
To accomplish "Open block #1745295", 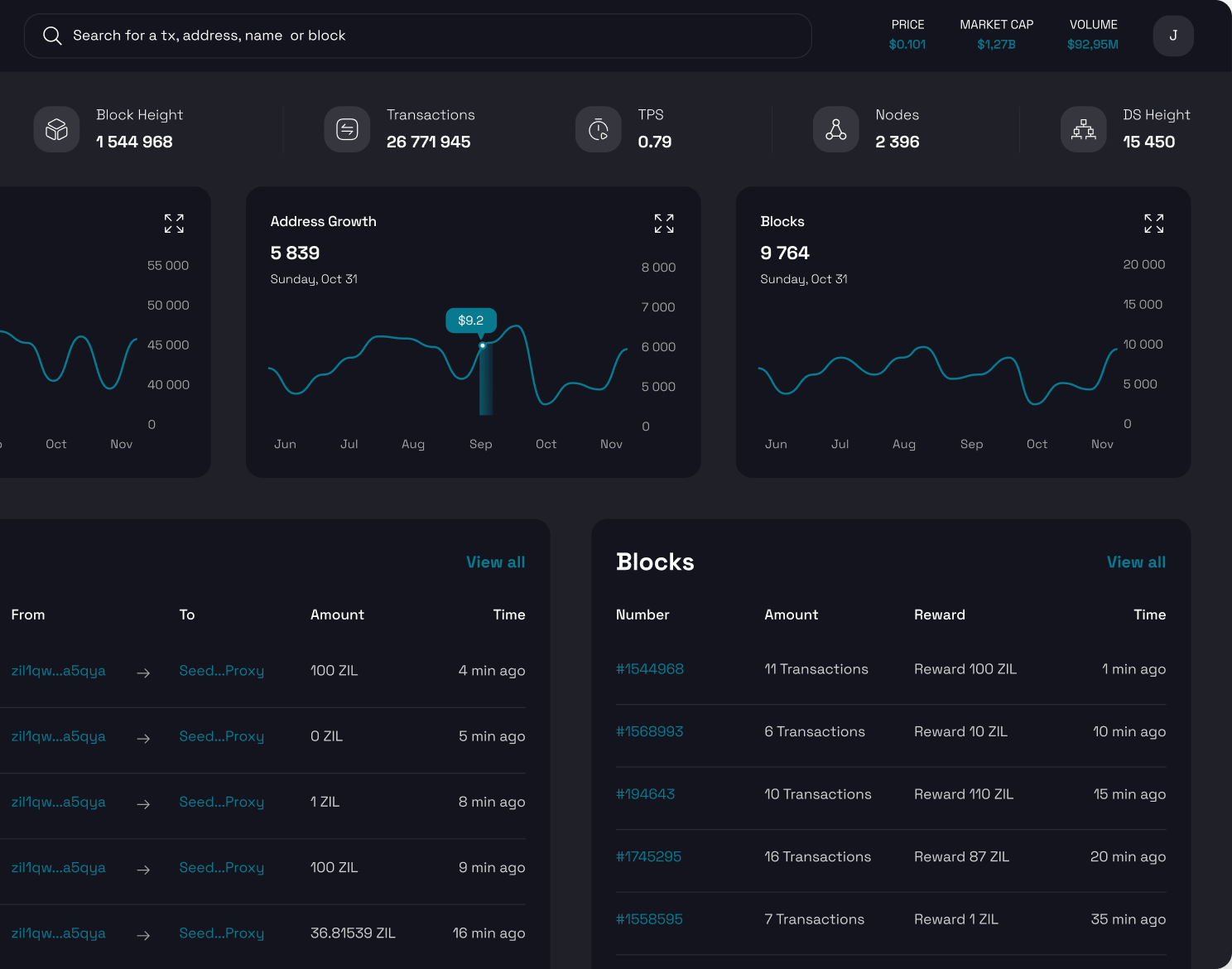I will [649, 856].
